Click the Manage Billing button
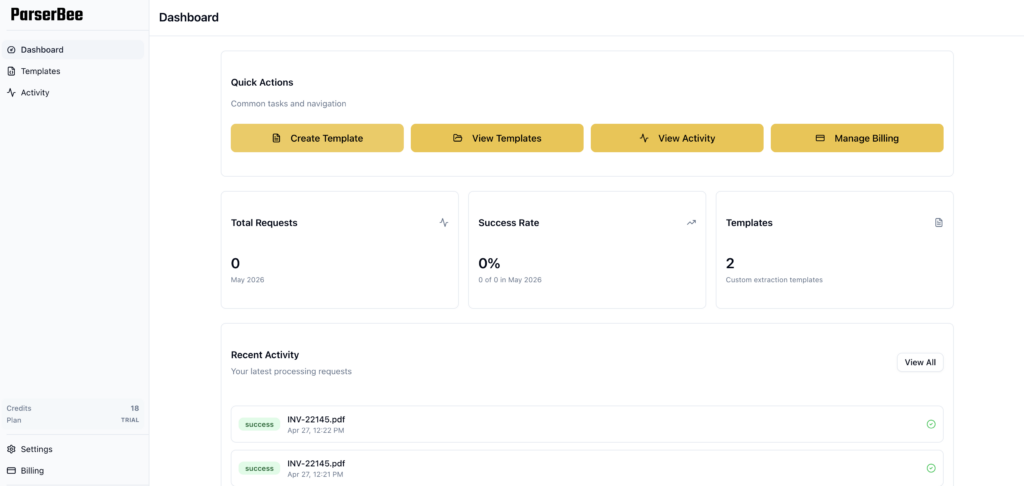1024x486 pixels. (857, 138)
